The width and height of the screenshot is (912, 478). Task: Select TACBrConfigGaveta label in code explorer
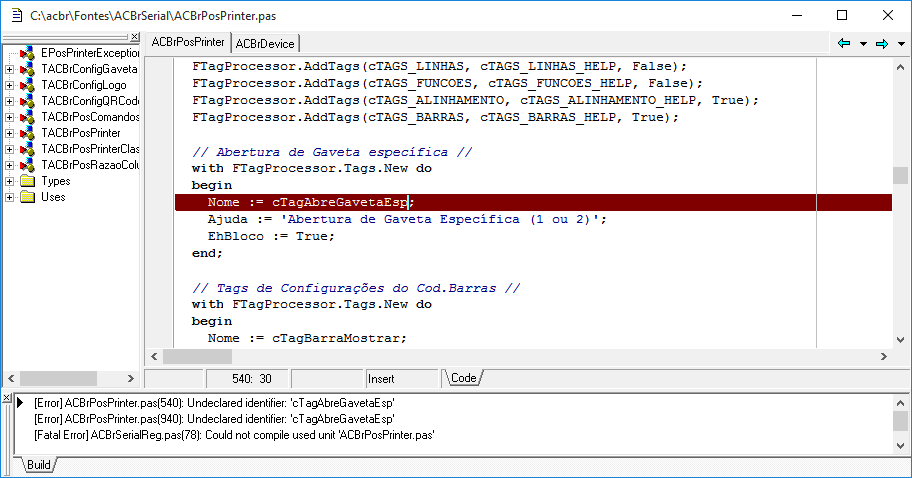point(89,69)
